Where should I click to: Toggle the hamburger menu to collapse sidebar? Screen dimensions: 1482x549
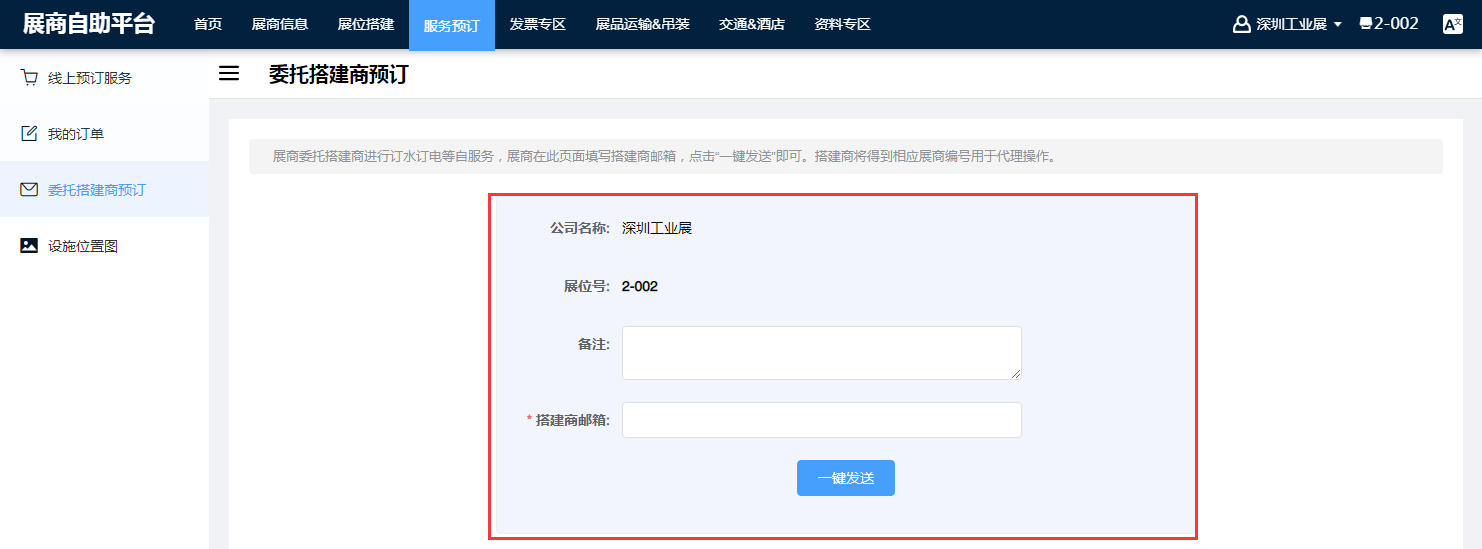(x=229, y=74)
